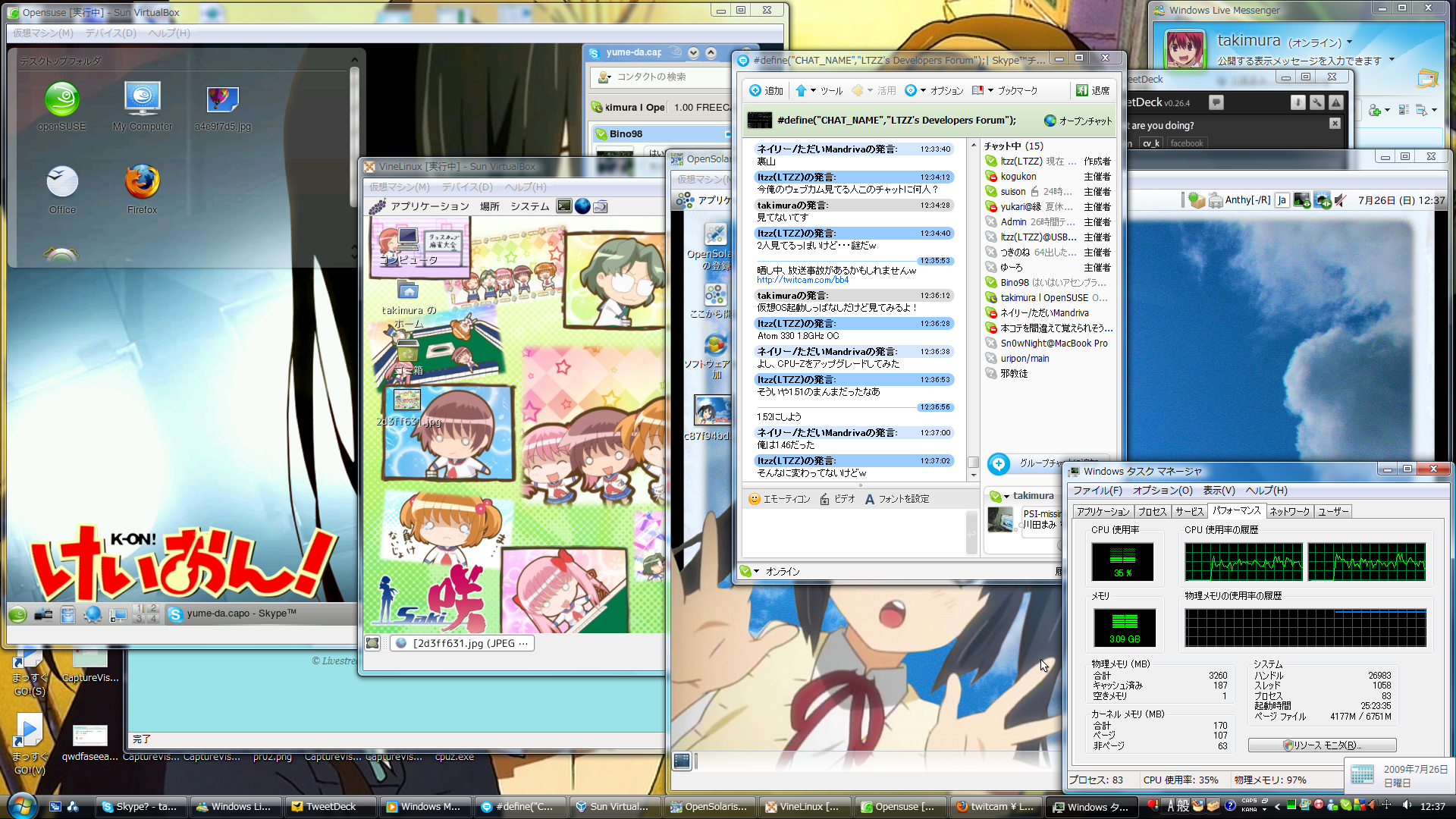Click the TweetDeck wrench settings icon
Screen dimensions: 1456x819
(x=1317, y=102)
